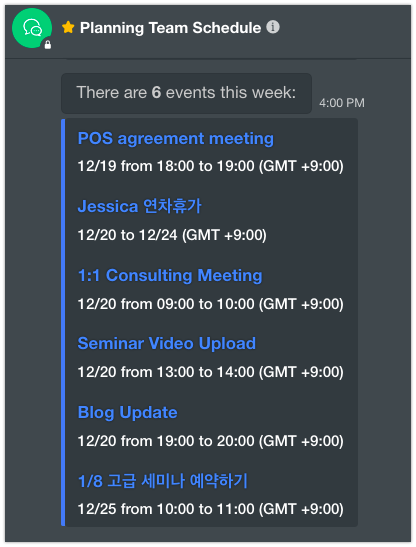416x547 pixels.
Task: Click the 12/20 from 13:00 to 14:00 time
Action: click(210, 372)
